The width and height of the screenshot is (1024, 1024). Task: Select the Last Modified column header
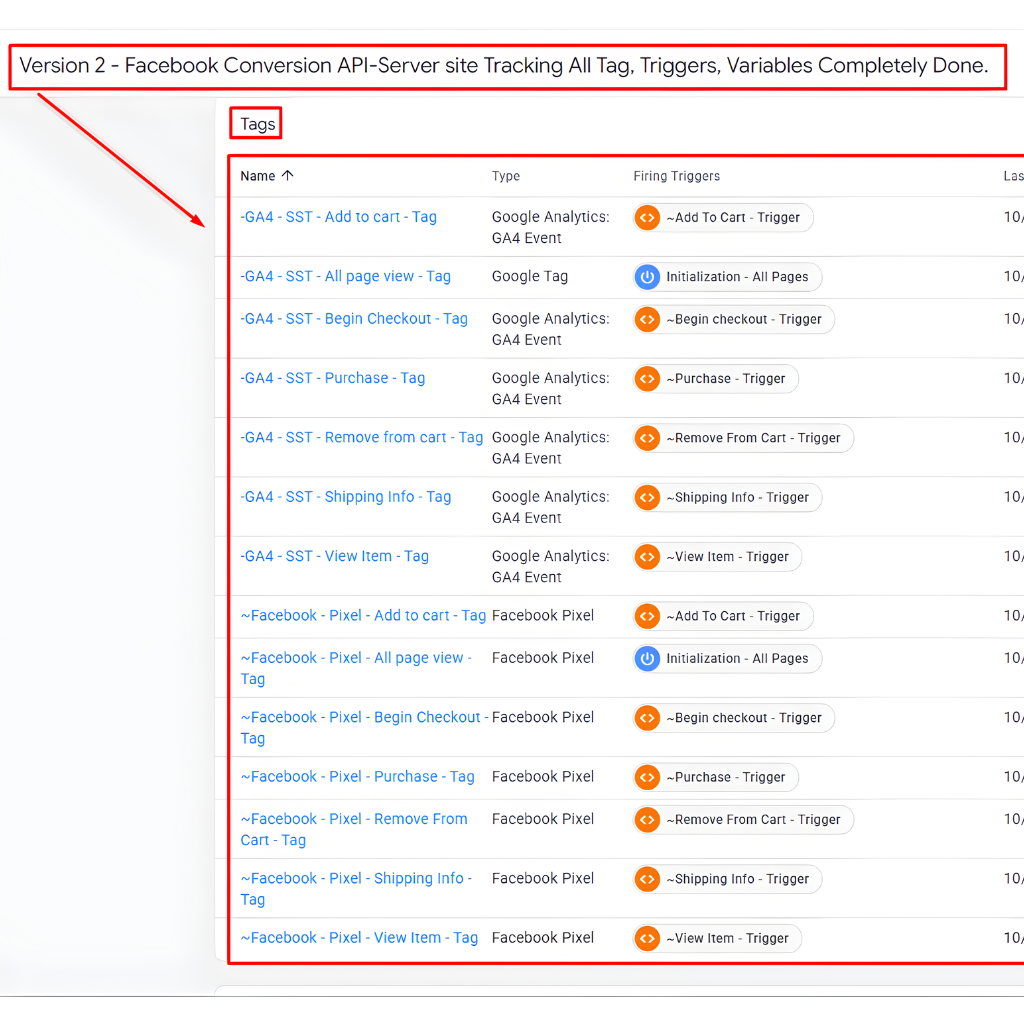(1013, 176)
